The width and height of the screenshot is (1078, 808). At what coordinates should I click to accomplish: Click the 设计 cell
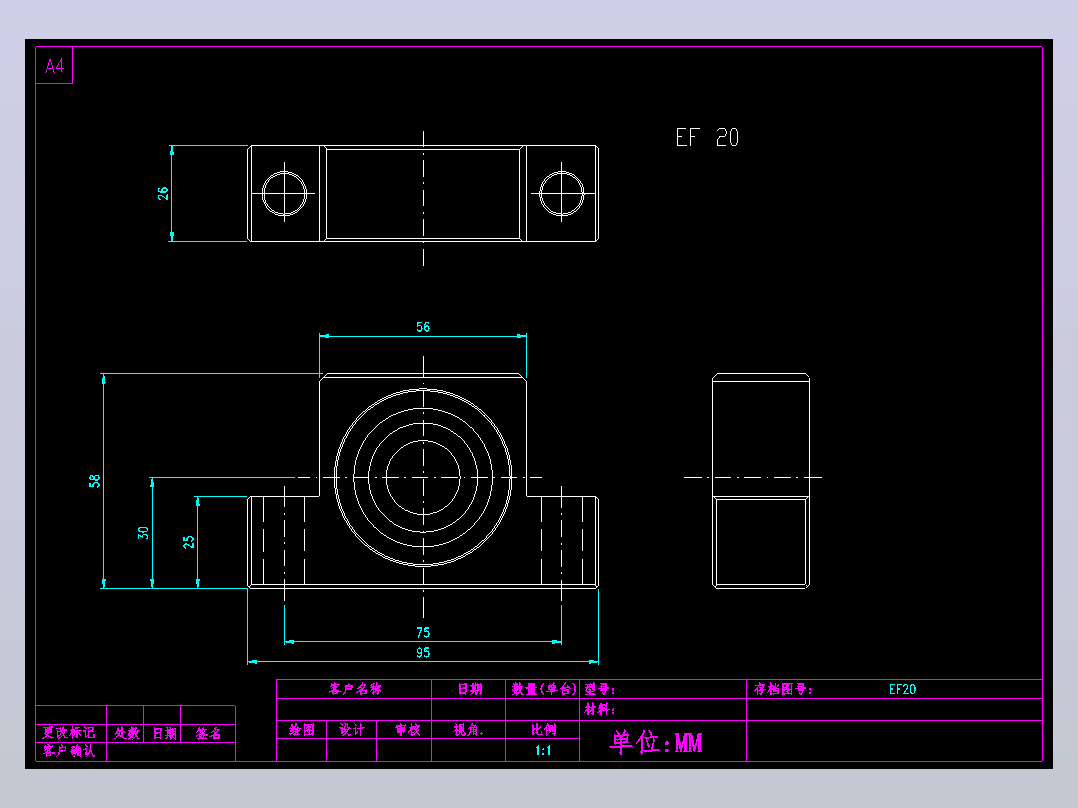(352, 730)
